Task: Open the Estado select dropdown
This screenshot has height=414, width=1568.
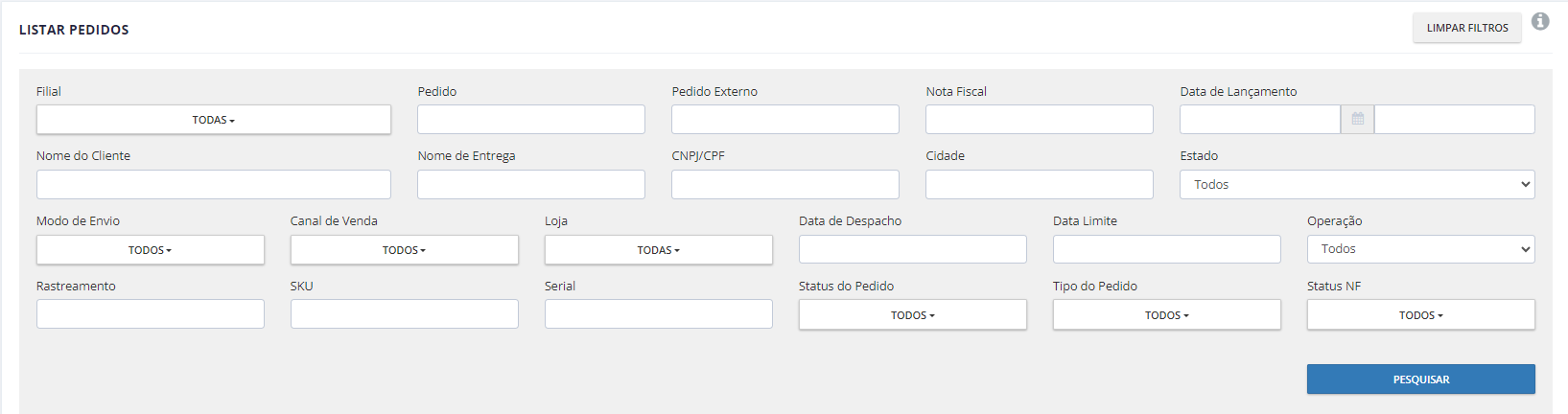Action: coord(1357,184)
